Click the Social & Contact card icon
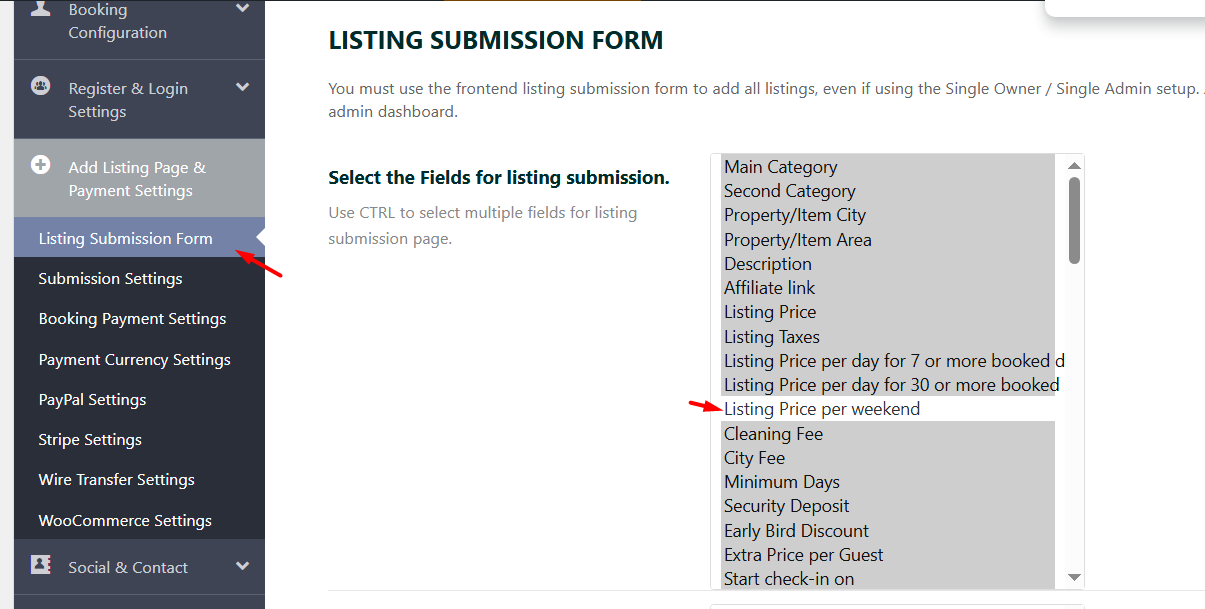This screenshot has height=609, width=1205. click(x=40, y=564)
